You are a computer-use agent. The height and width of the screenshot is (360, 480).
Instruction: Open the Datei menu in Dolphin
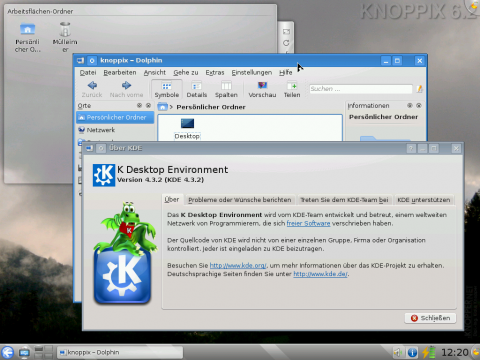coord(88,72)
